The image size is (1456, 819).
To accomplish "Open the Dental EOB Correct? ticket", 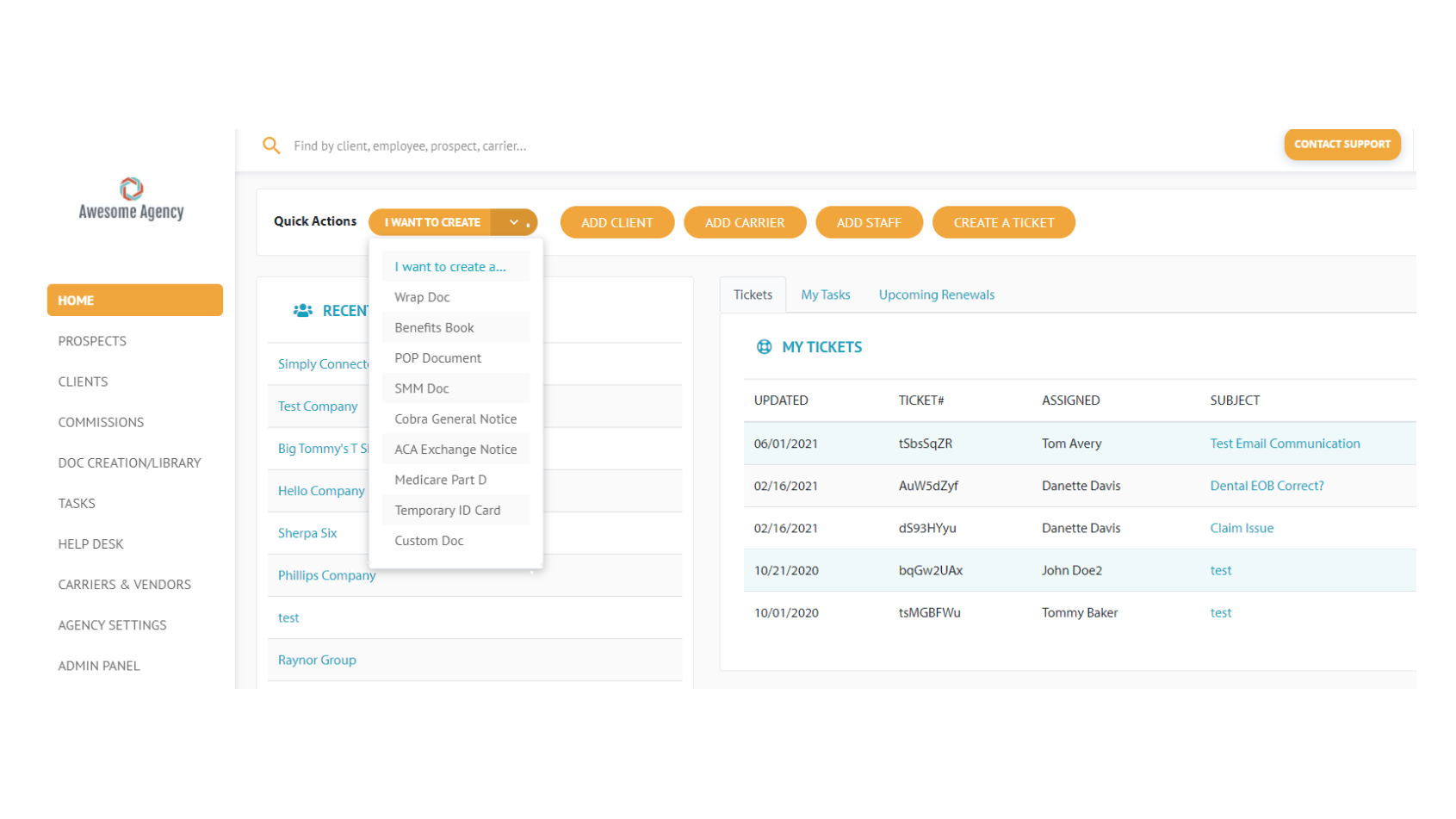I will tap(1267, 486).
